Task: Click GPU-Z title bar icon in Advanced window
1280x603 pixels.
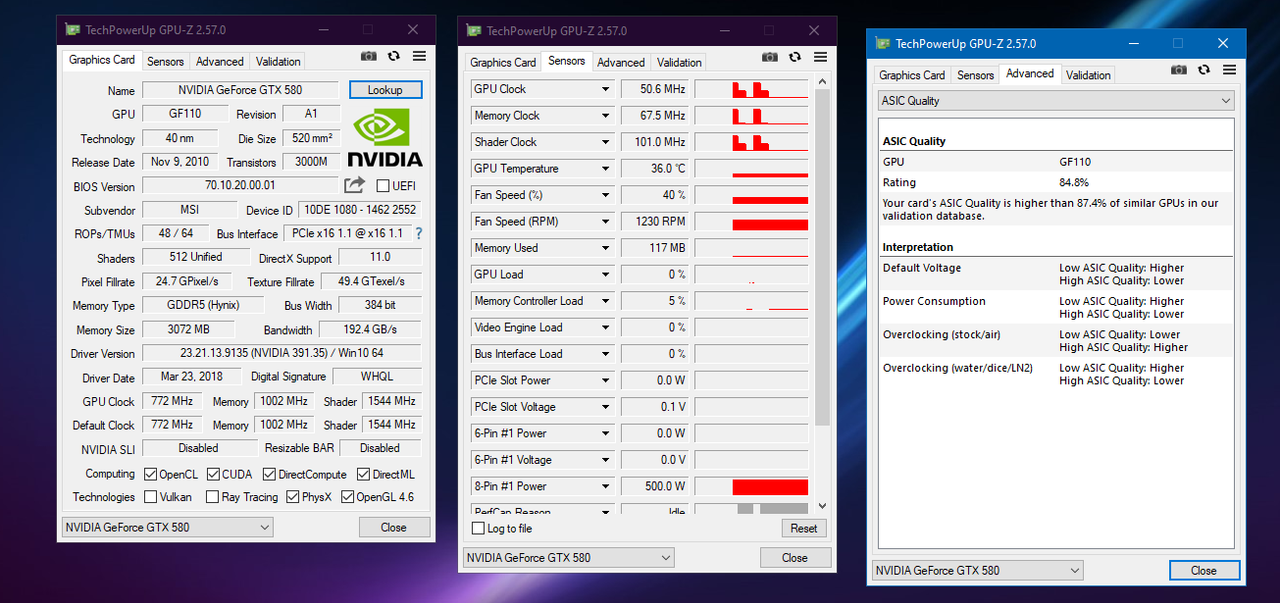Action: point(882,43)
